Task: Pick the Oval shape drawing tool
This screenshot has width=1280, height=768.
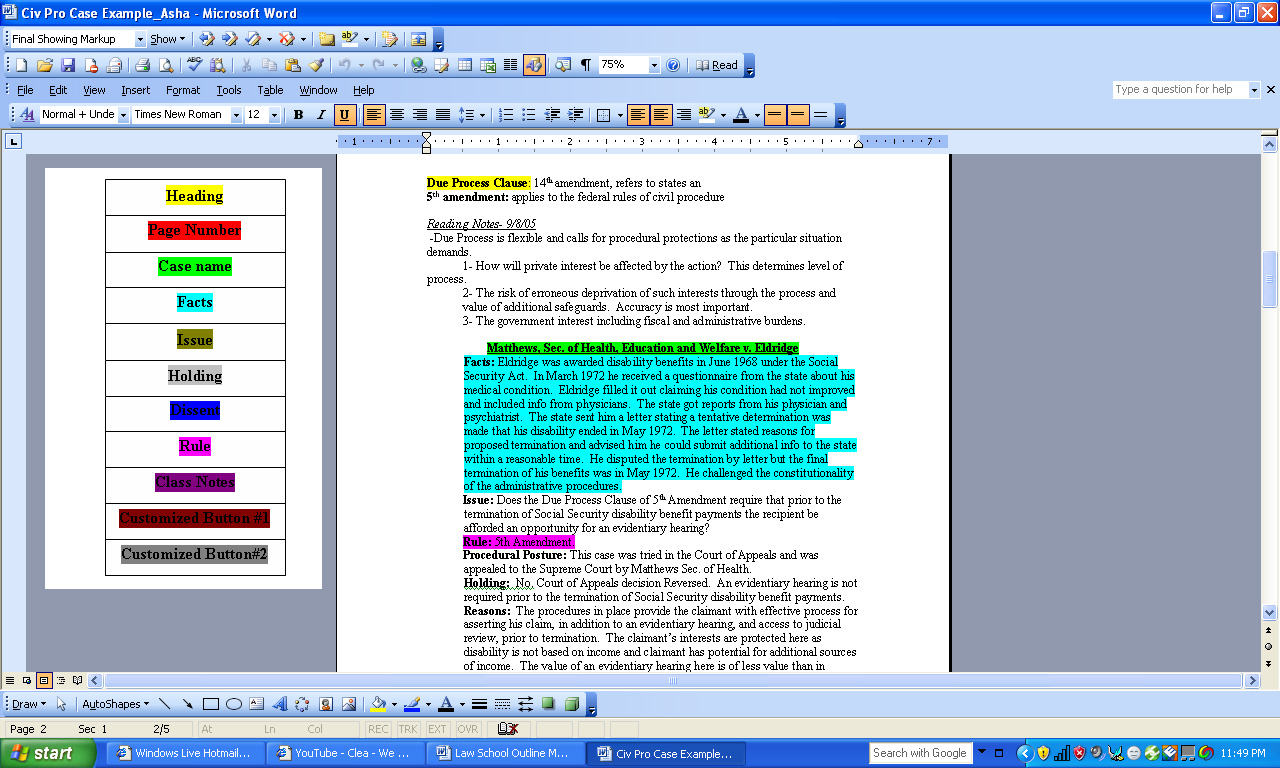Action: tap(233, 704)
